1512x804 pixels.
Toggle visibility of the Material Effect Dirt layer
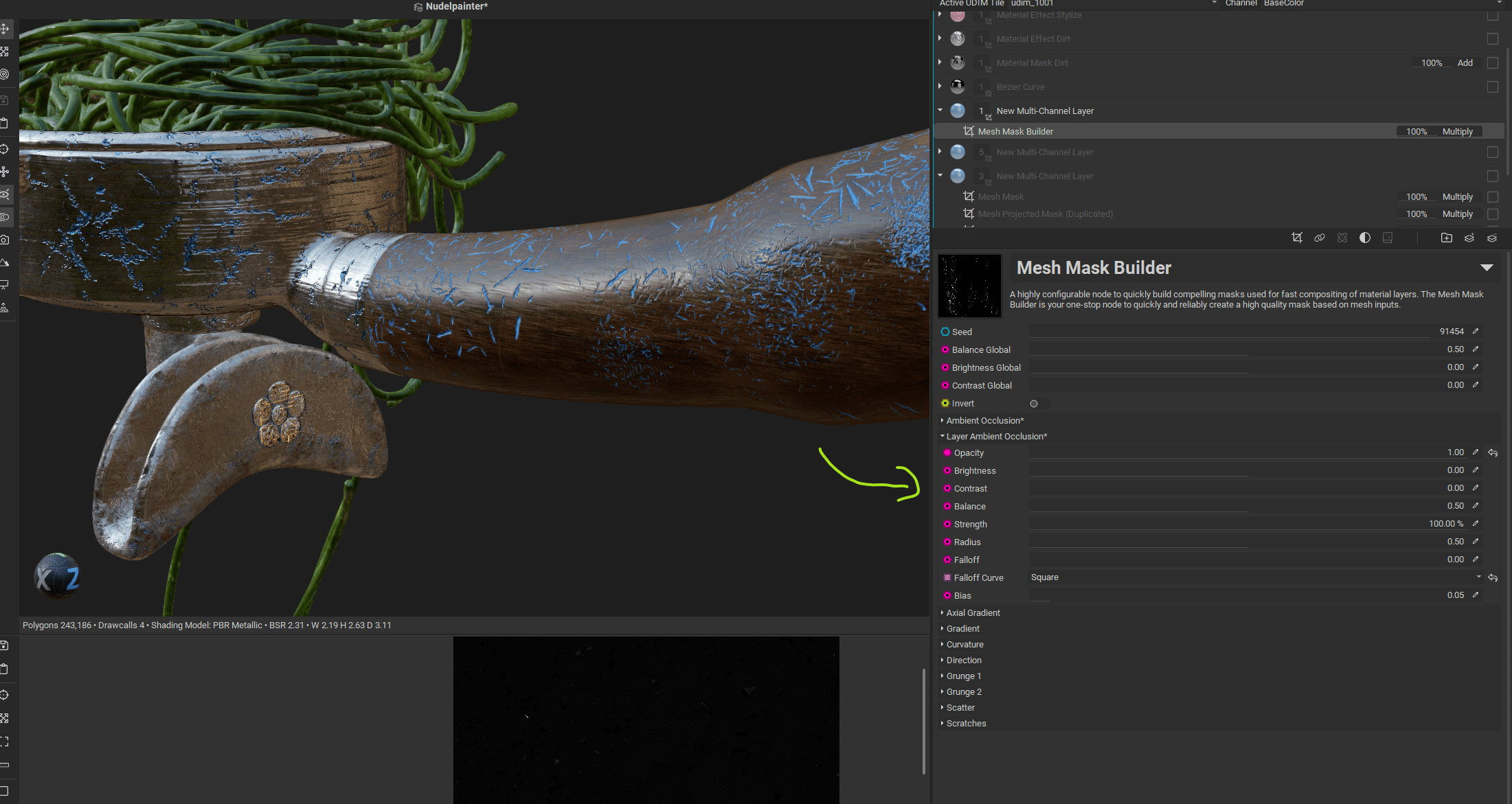coord(1492,39)
